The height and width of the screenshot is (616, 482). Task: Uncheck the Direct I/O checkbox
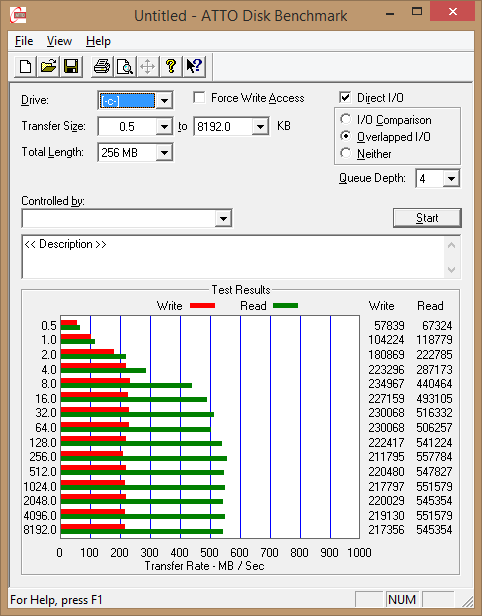(345, 97)
